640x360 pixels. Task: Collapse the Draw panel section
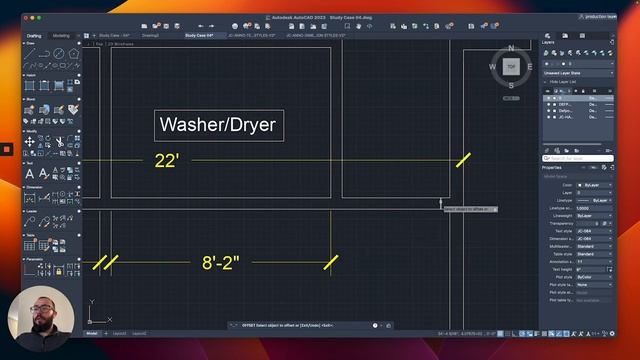(24, 43)
